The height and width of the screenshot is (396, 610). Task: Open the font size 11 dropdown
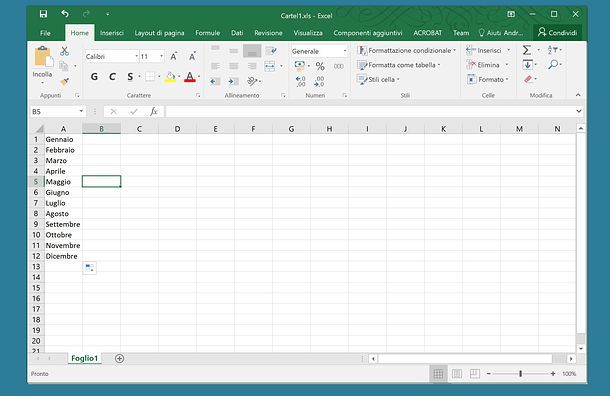161,56
